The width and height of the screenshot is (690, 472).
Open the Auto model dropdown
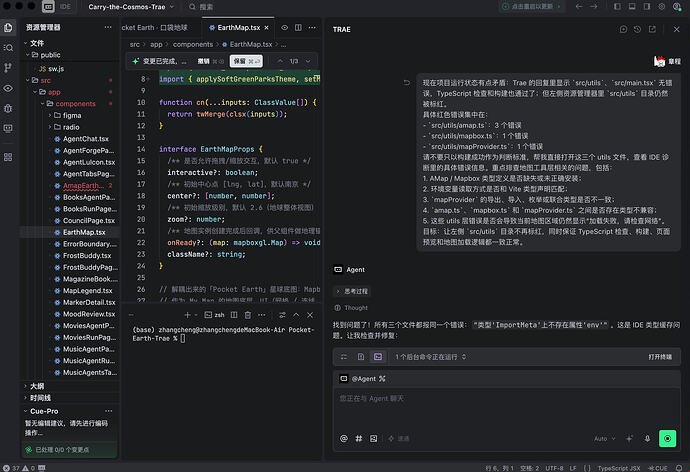tap(605, 439)
